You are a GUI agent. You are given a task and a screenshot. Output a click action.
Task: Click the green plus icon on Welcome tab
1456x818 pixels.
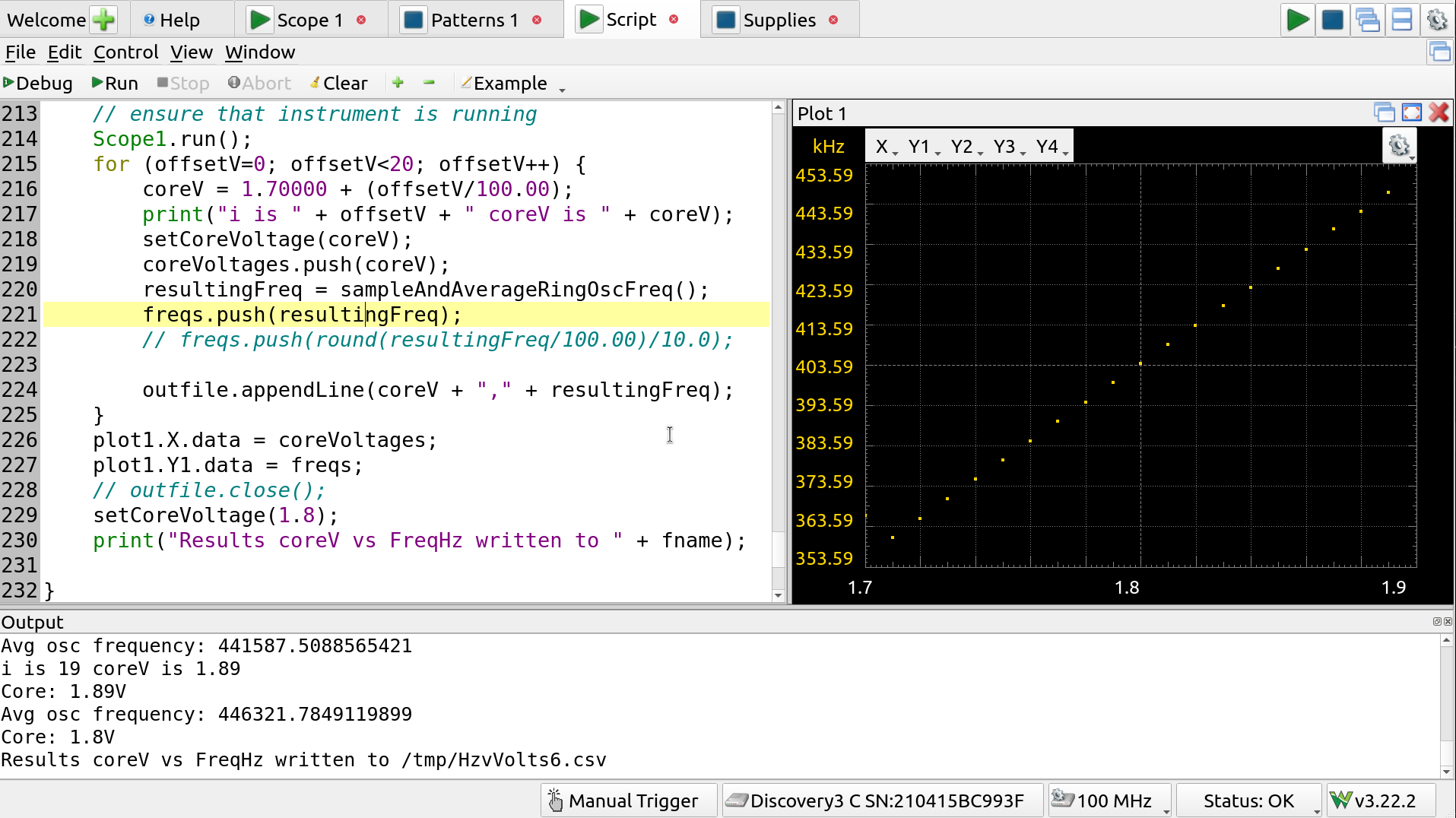pyautogui.click(x=103, y=20)
